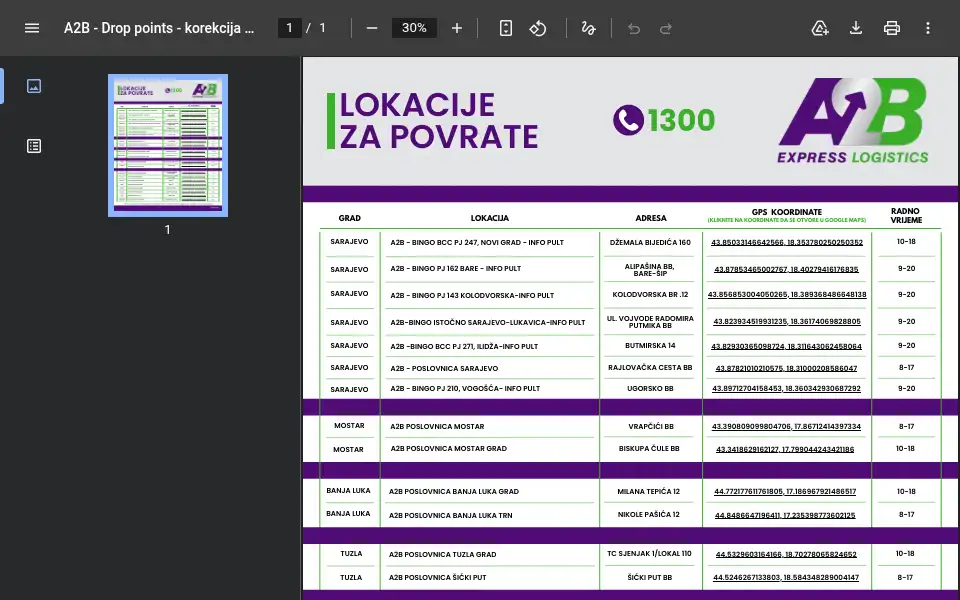The height and width of the screenshot is (600, 960).
Task: Select page 1 thumbnail
Action: click(x=168, y=146)
